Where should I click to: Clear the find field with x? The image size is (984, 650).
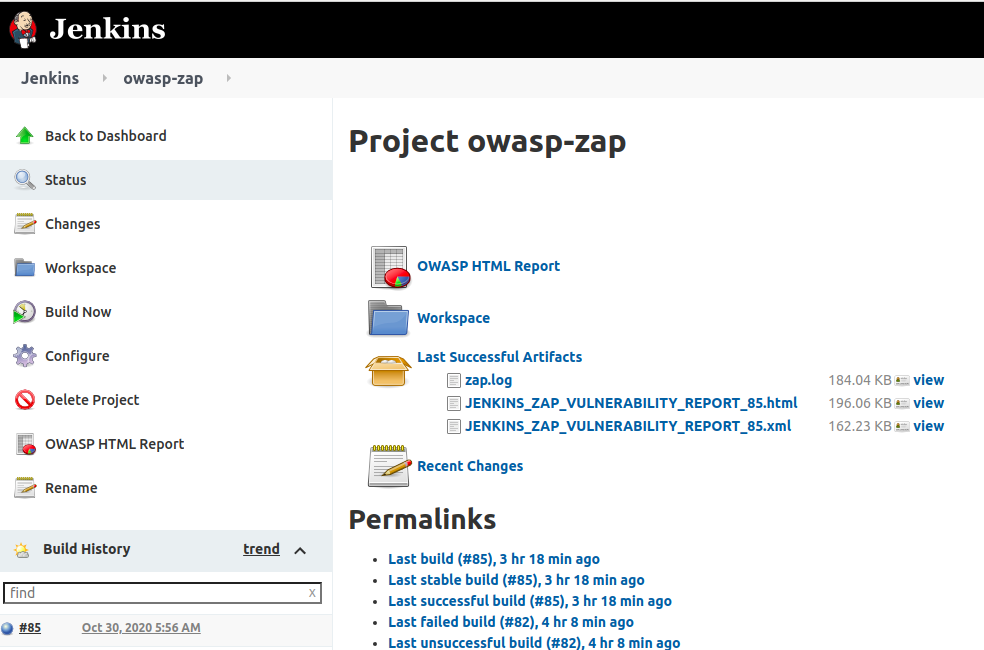point(312,593)
